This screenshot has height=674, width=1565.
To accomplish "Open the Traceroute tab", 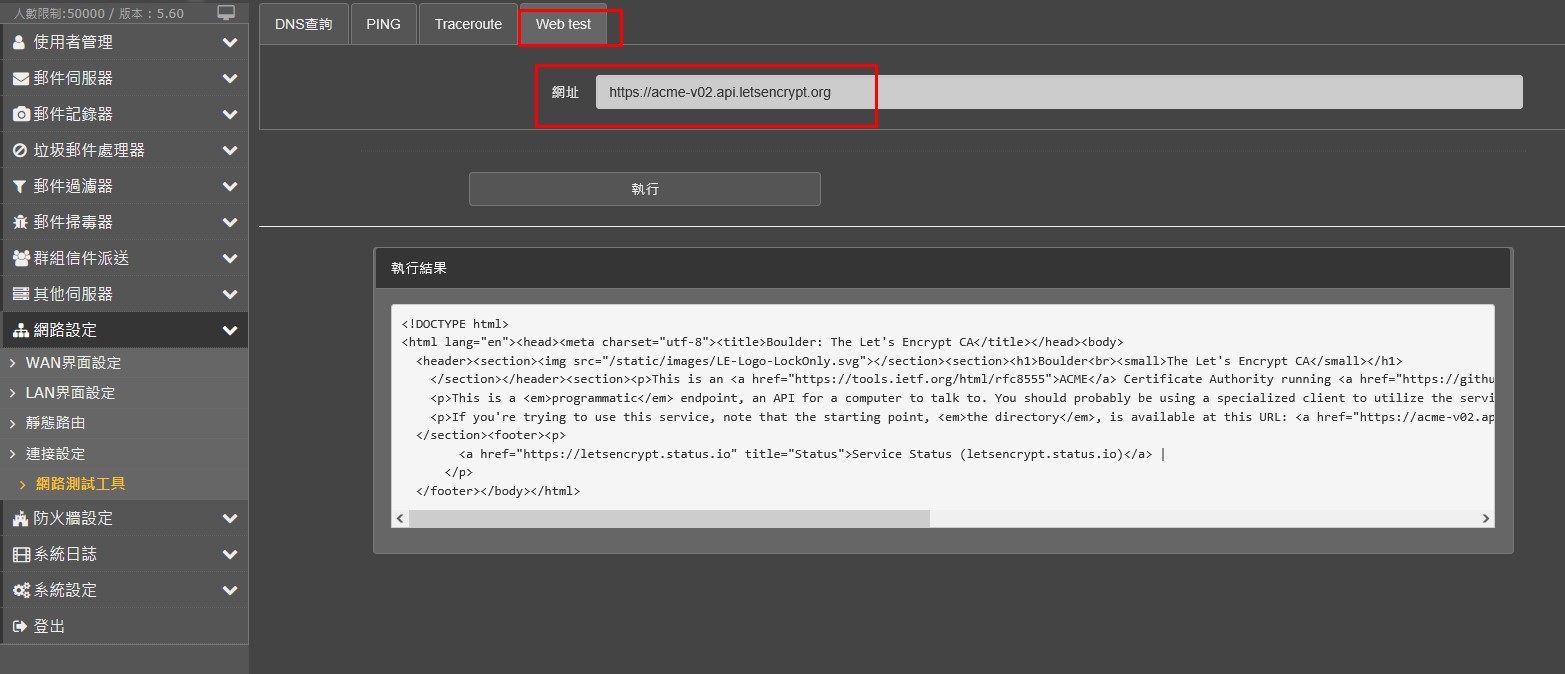I will tap(468, 24).
